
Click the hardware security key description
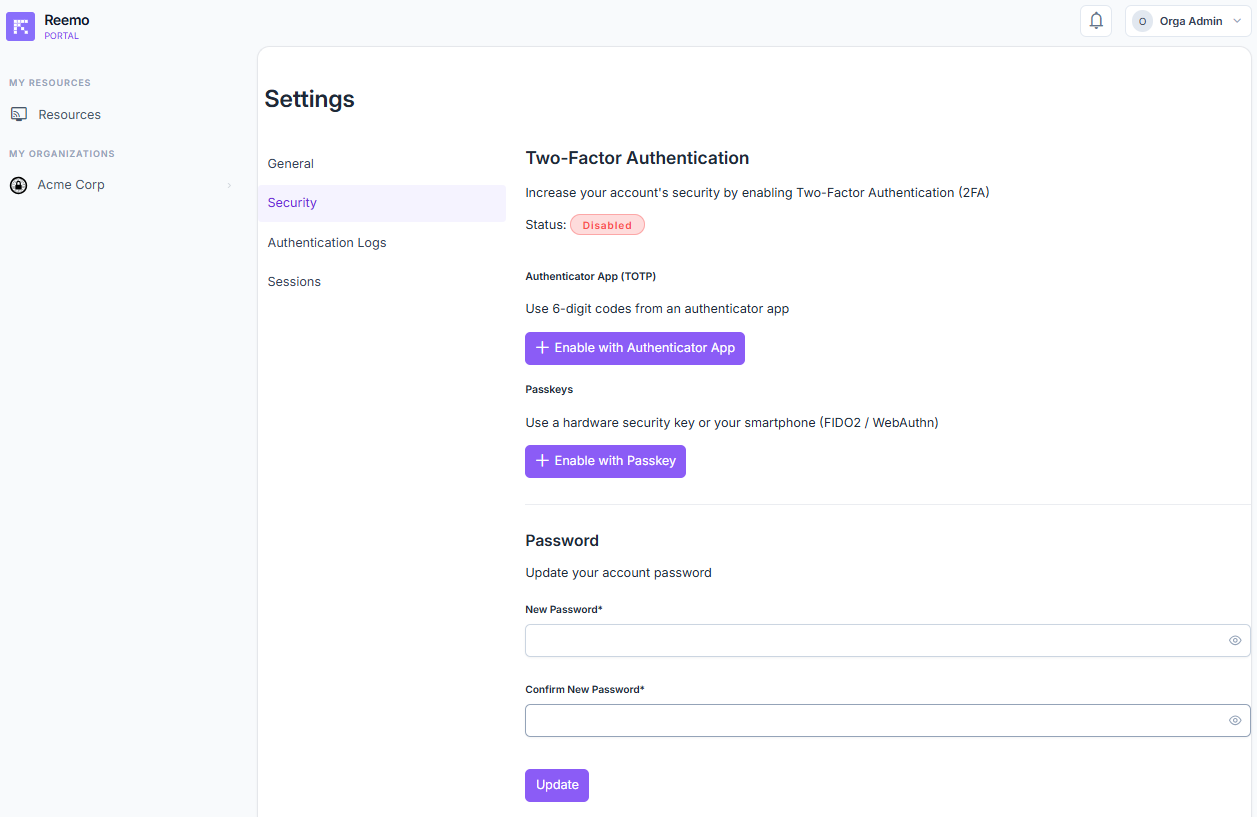[732, 423]
